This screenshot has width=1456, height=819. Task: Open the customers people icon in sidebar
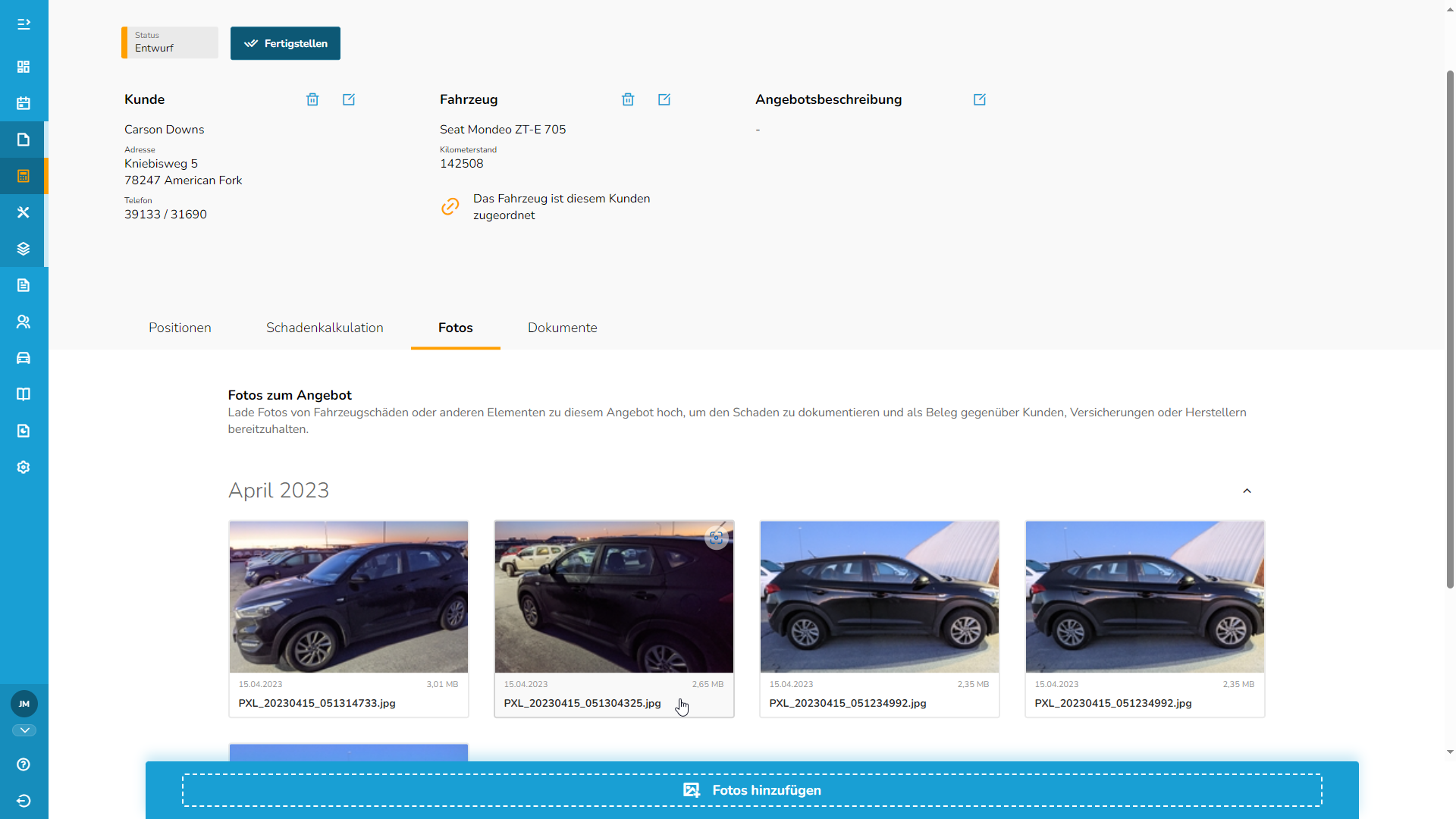(24, 322)
